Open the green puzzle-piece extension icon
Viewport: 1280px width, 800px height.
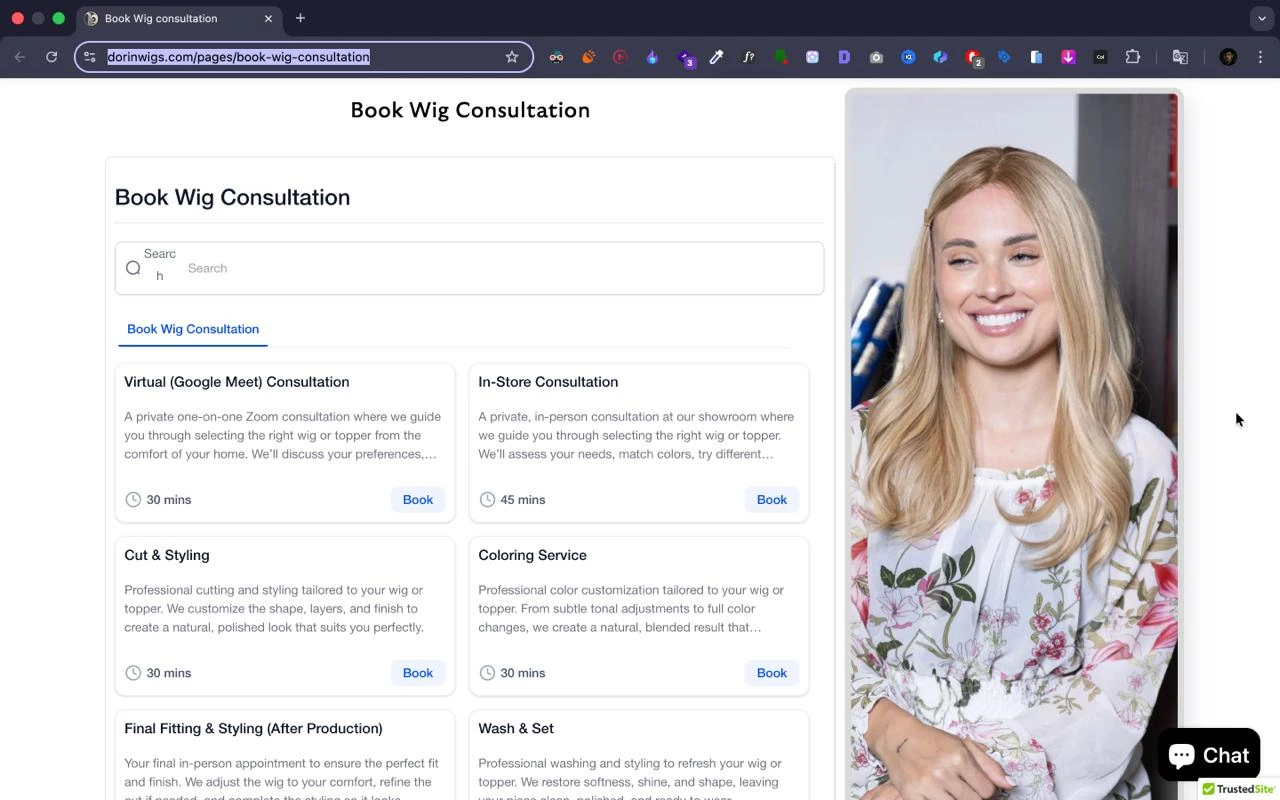780,57
